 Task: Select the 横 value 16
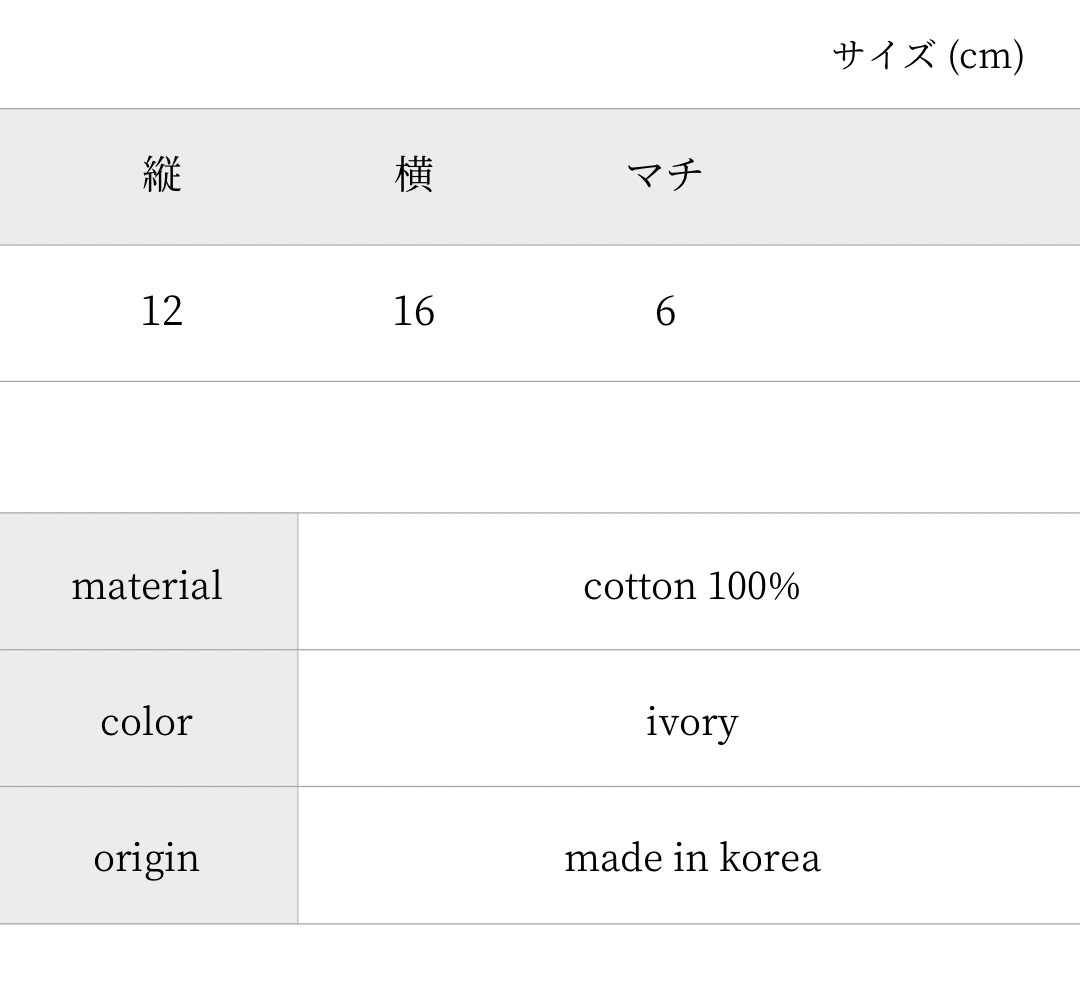pos(414,312)
